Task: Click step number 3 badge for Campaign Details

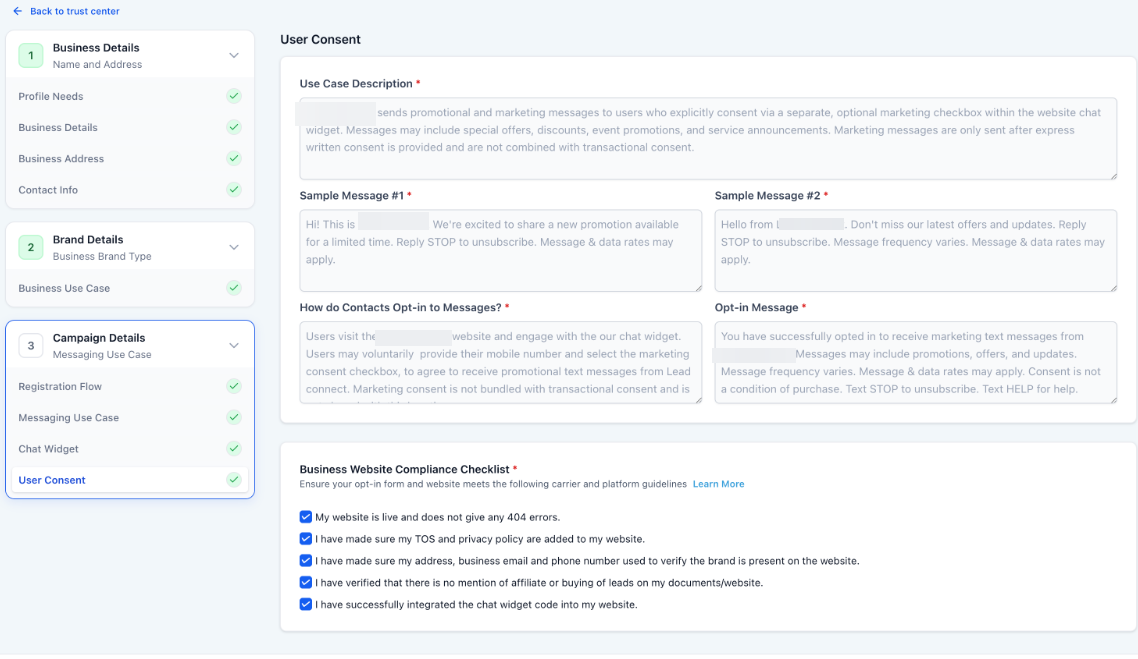Action: (x=31, y=346)
